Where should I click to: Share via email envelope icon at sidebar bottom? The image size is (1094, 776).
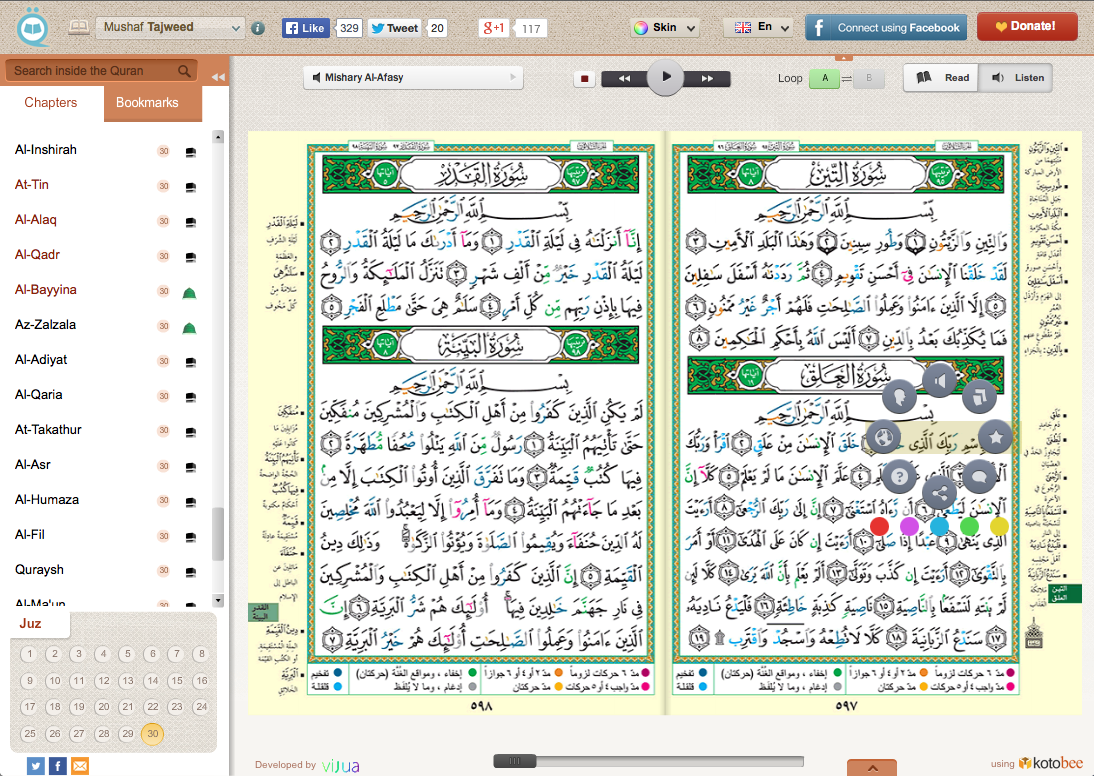coord(80,766)
